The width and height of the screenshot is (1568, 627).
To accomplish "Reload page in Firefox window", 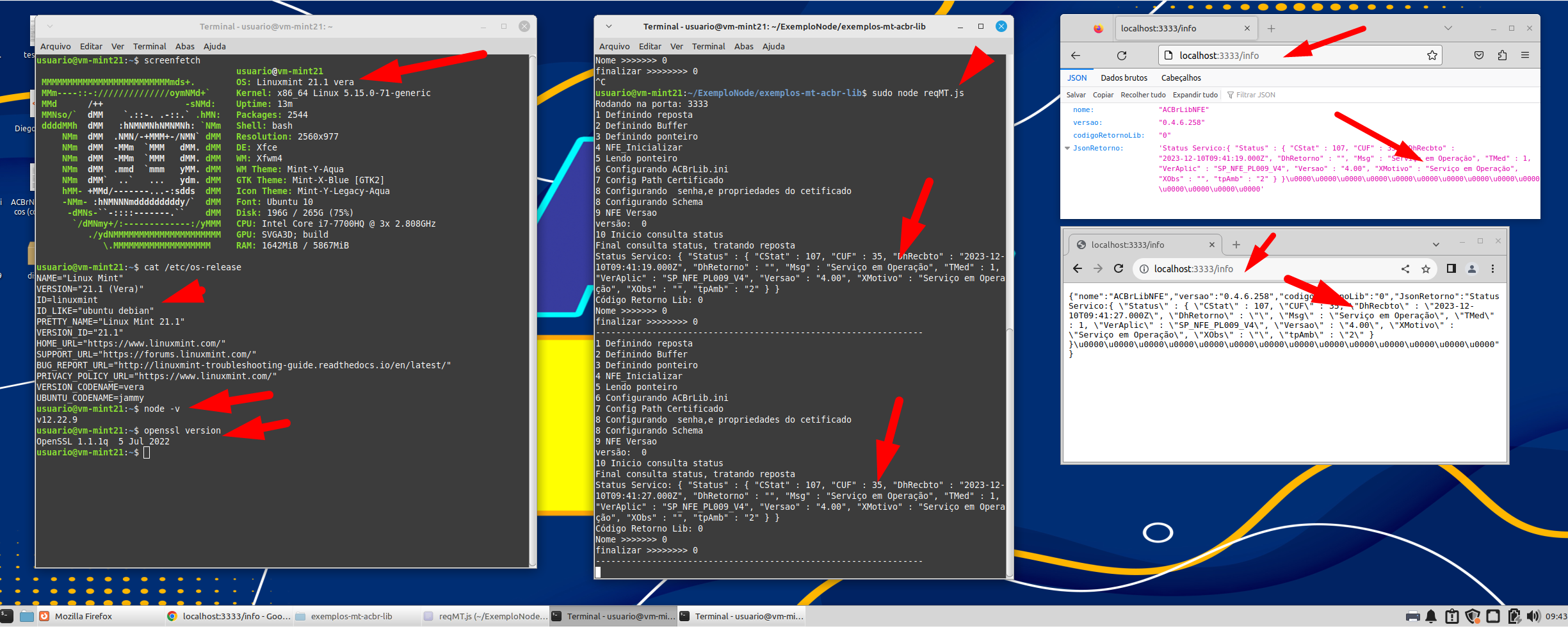I will (1122, 56).
